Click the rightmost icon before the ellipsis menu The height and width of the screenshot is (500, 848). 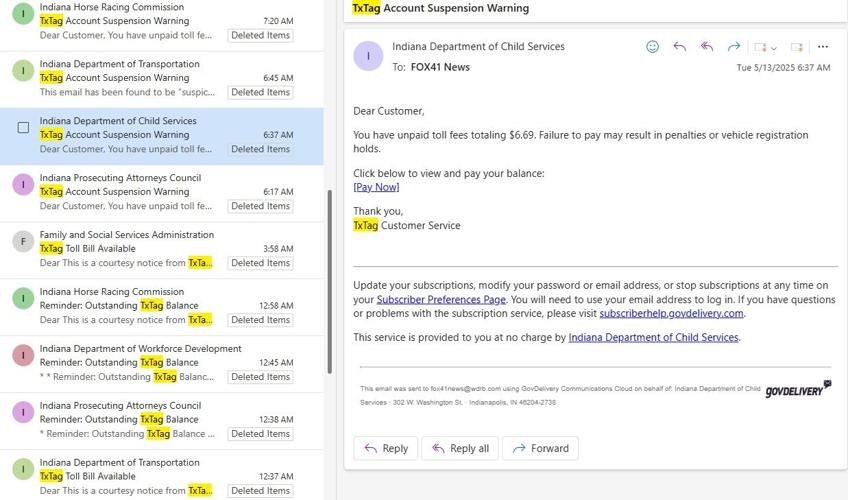(796, 48)
